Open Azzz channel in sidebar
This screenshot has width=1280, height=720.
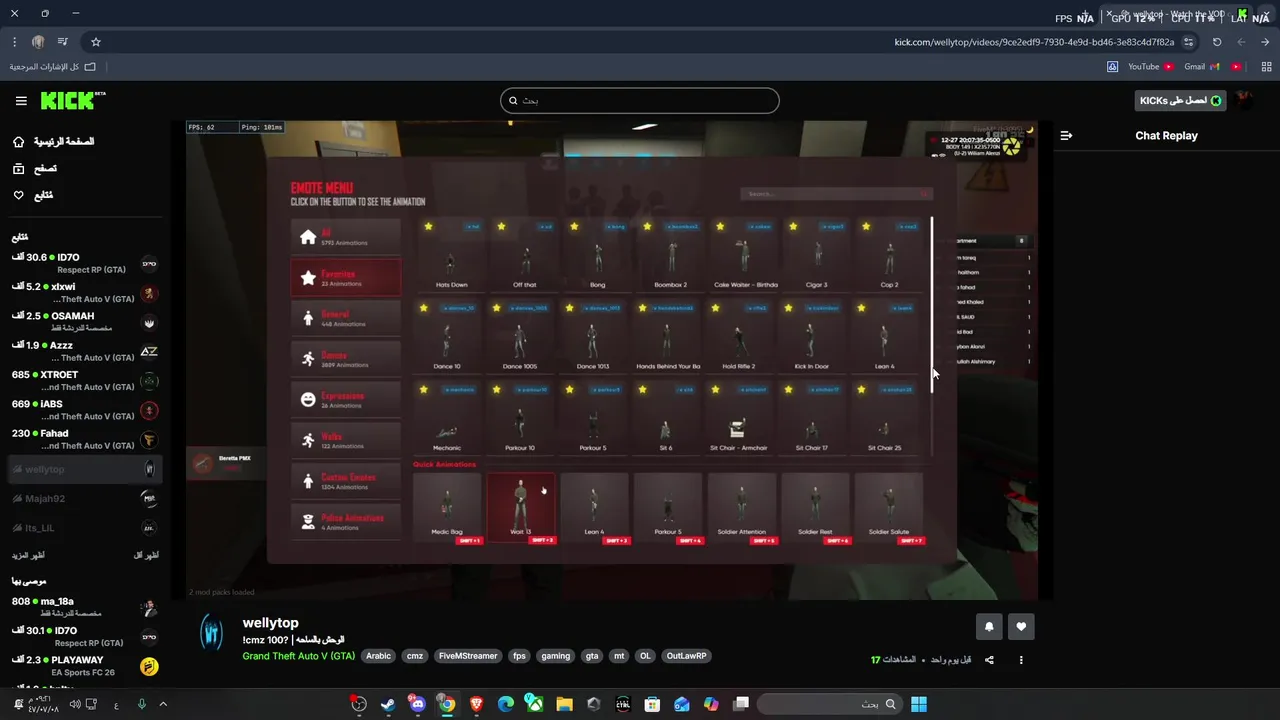[x=85, y=351]
